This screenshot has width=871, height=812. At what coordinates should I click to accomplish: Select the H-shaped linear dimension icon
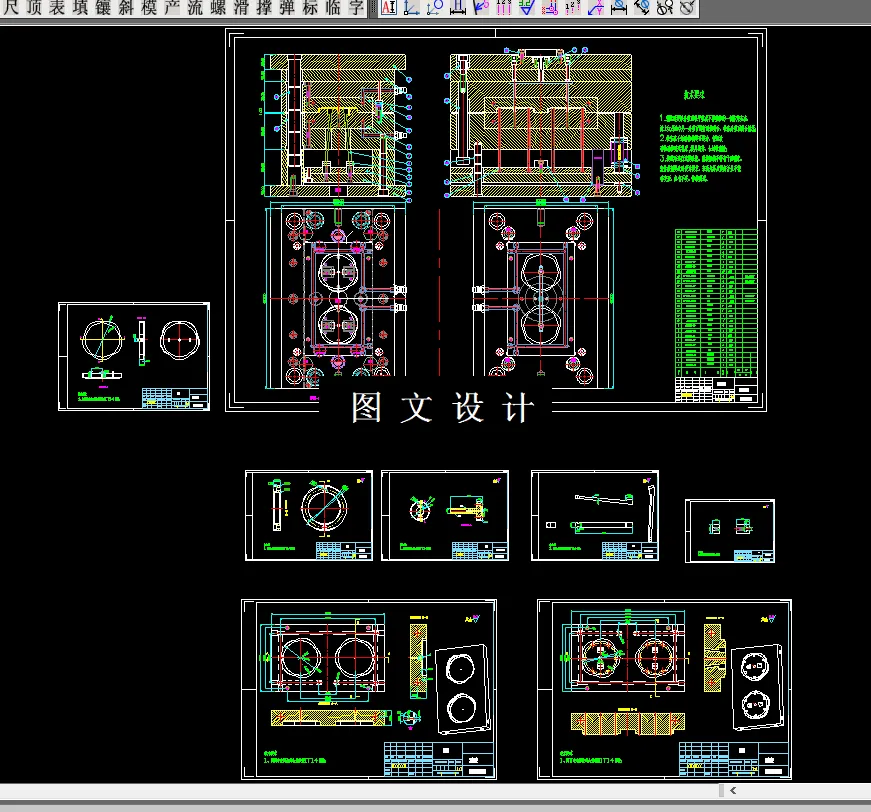pyautogui.click(x=458, y=7)
